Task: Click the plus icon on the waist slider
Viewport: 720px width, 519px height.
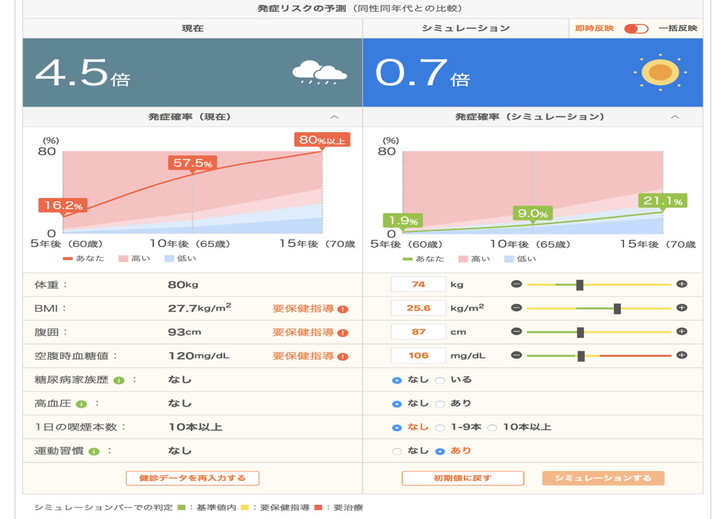Action: pos(682,332)
